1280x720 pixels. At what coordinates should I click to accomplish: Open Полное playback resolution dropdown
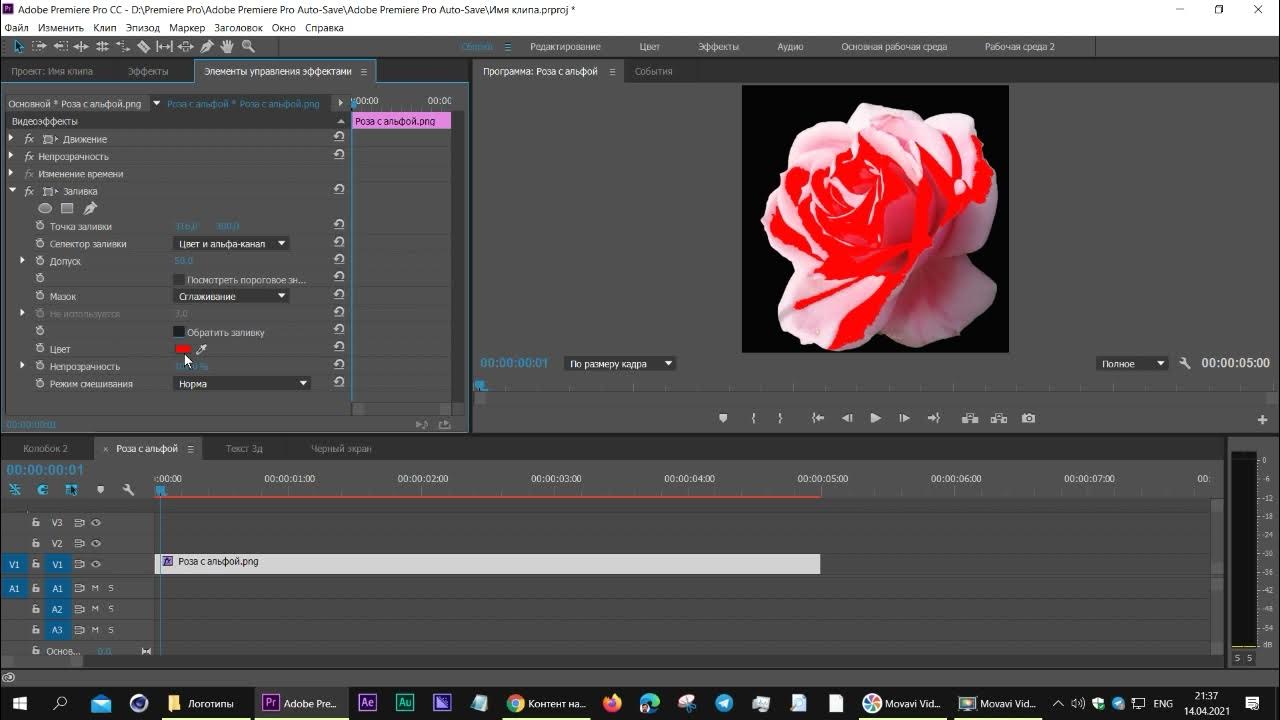(x=1132, y=363)
